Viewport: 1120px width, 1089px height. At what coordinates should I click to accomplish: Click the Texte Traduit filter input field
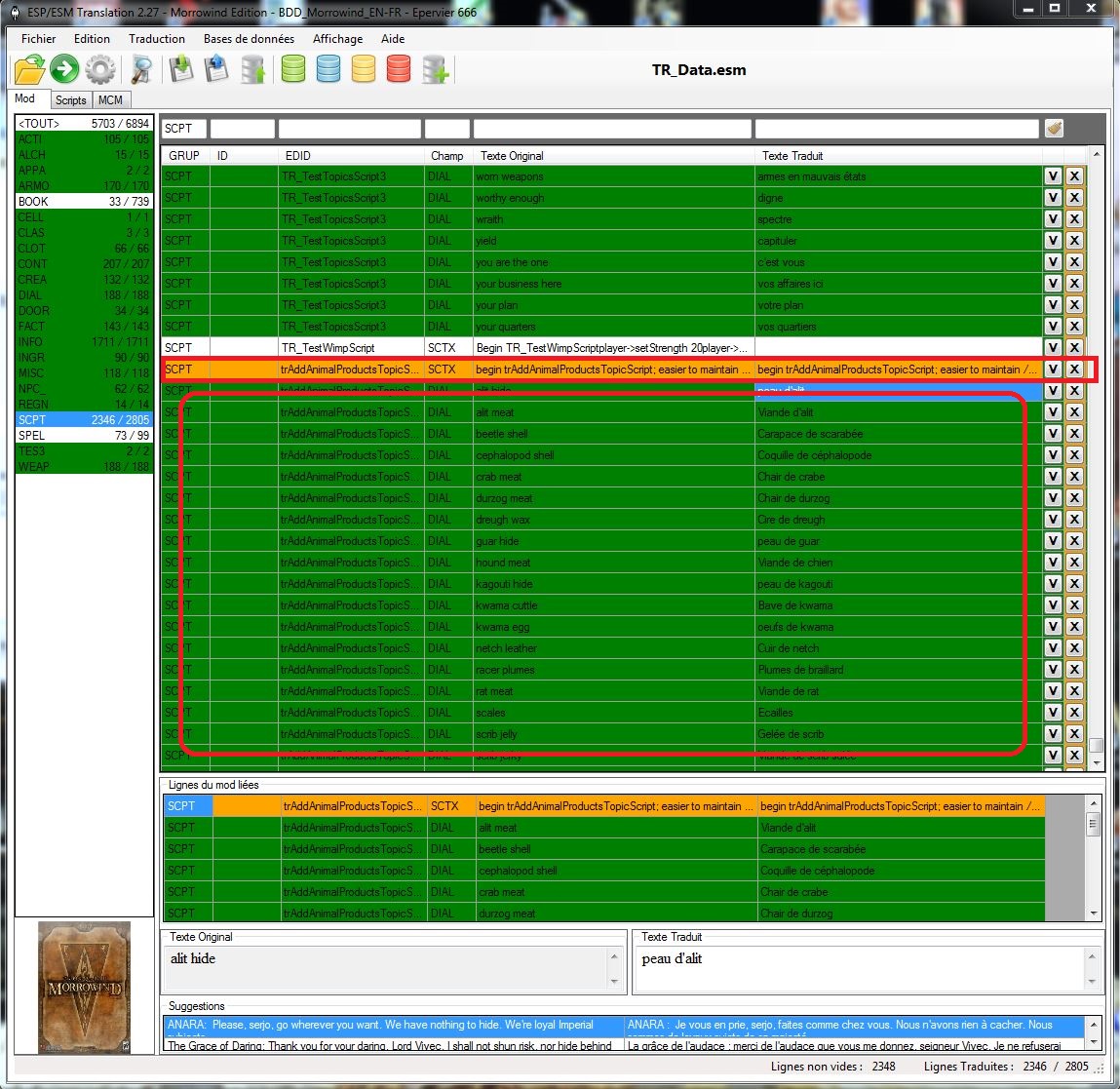tap(896, 128)
